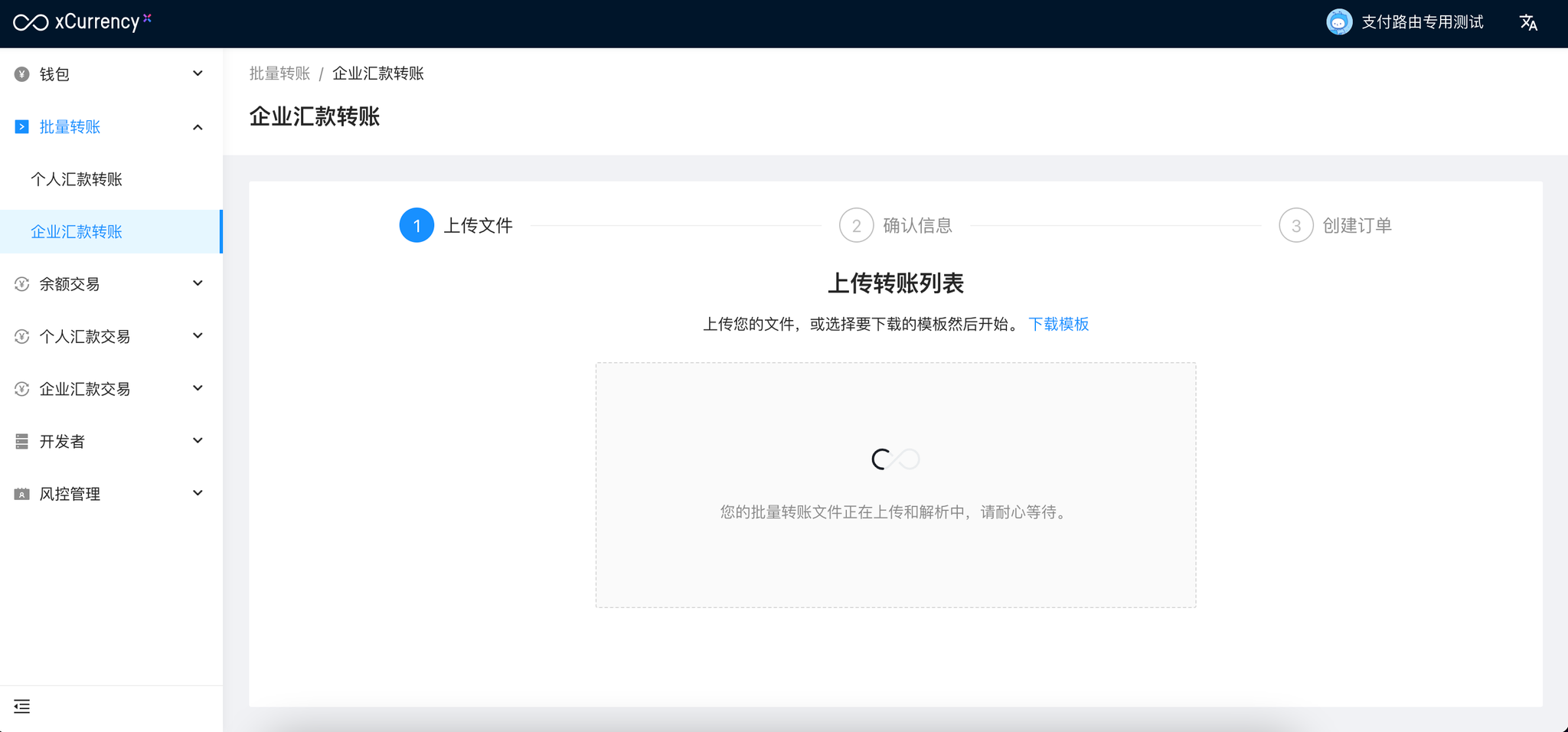This screenshot has width=1568, height=732.
Task: Click the 开发者 server icon
Action: (21, 441)
